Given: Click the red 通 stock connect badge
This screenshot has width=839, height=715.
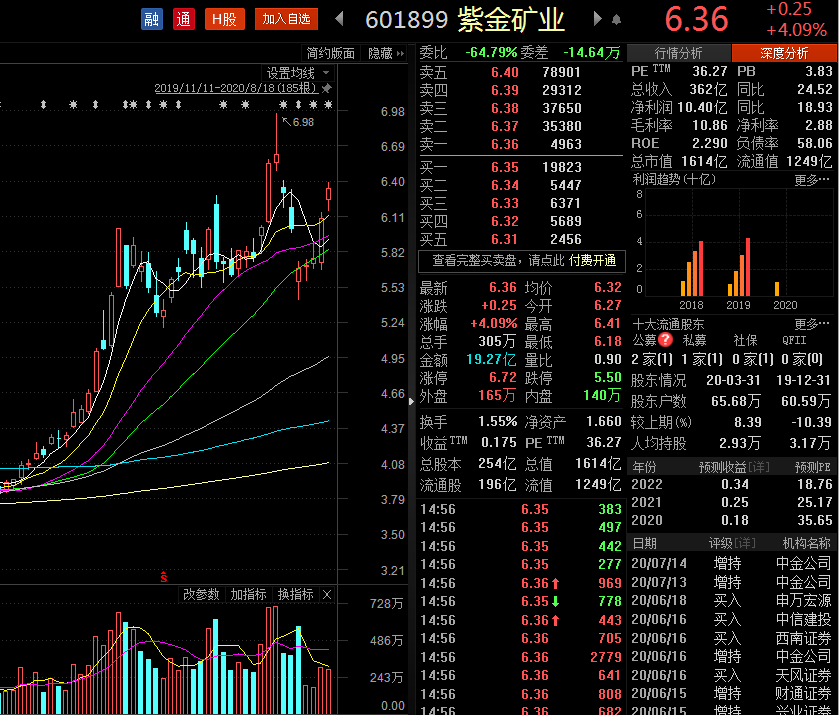Looking at the screenshot, I should [184, 19].
